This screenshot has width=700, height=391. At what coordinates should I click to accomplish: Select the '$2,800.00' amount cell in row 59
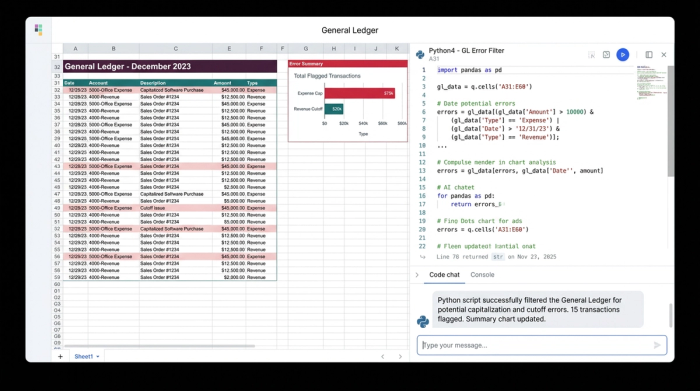229,277
